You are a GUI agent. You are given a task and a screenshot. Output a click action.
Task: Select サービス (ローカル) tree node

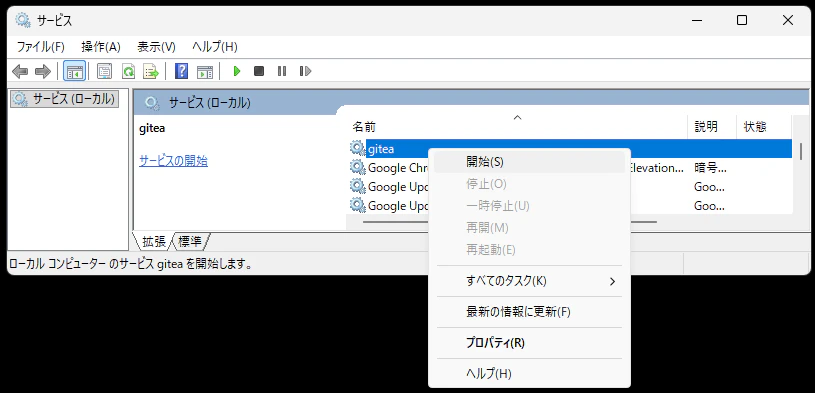(x=64, y=99)
